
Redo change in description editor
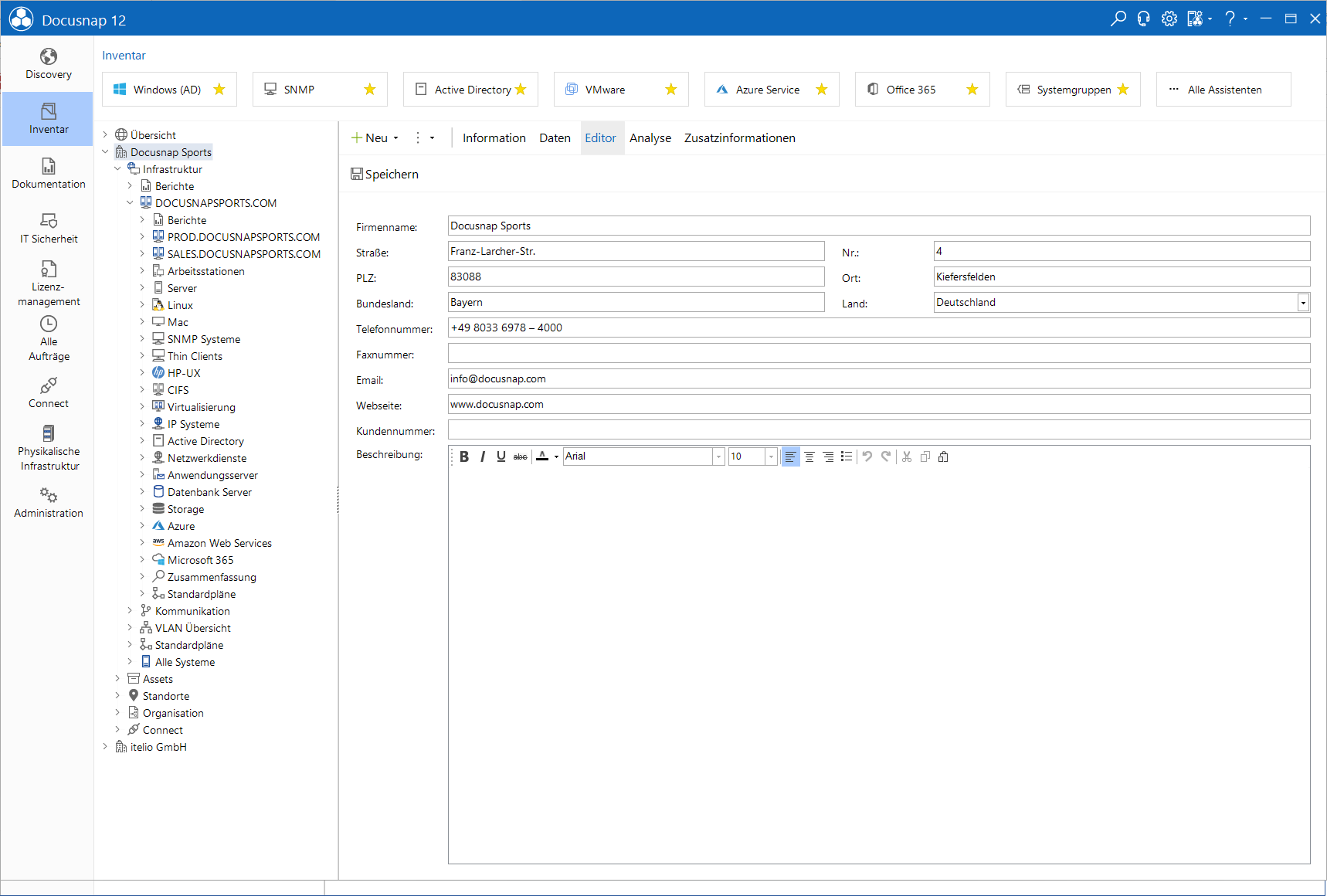[x=886, y=456]
